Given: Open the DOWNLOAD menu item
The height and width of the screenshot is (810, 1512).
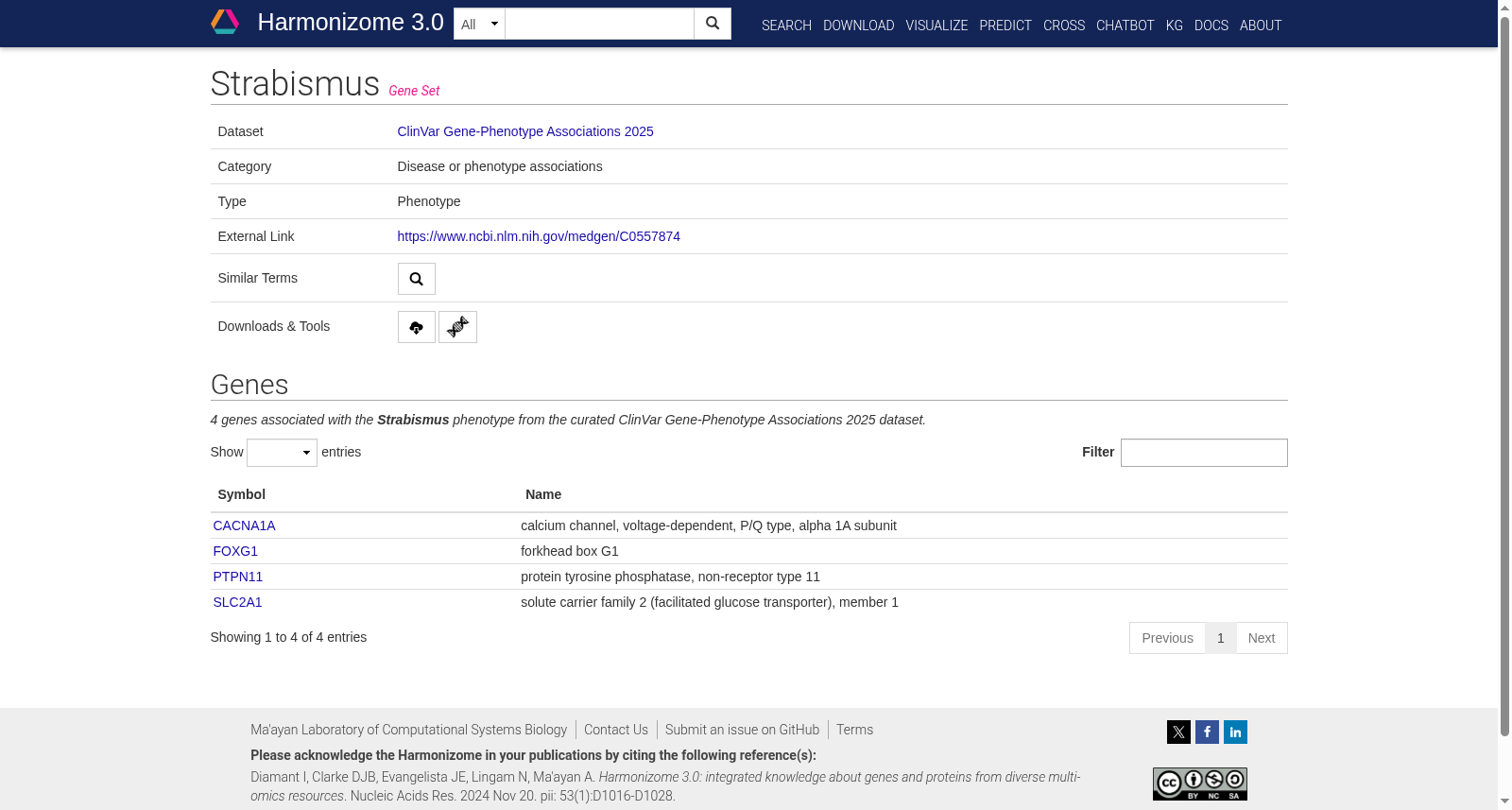Looking at the screenshot, I should click(858, 26).
